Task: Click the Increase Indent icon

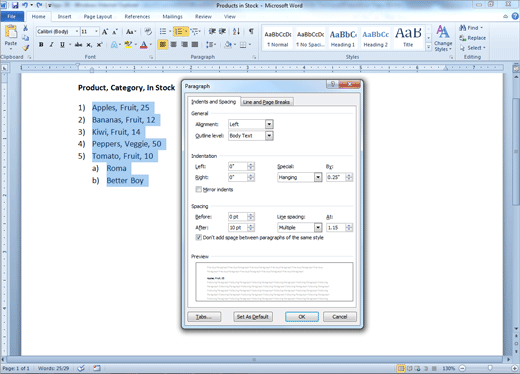Action: pyautogui.click(x=222, y=31)
